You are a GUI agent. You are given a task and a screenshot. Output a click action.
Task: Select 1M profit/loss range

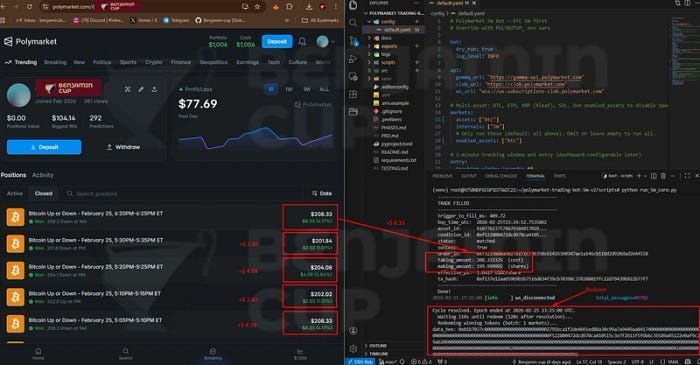[307, 89]
